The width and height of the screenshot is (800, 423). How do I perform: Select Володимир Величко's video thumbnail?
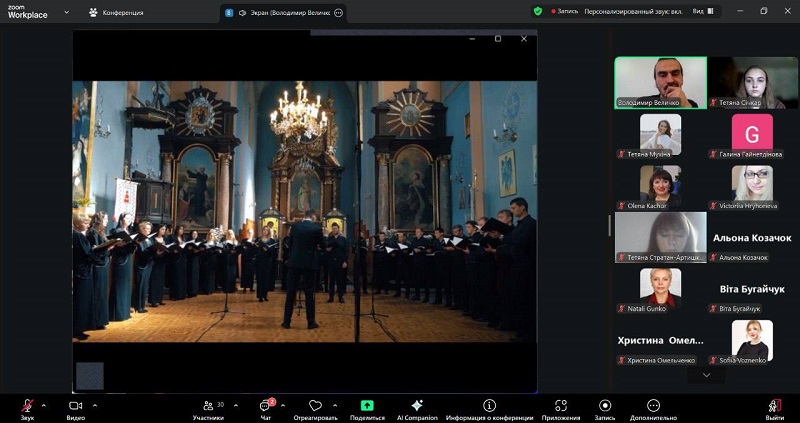tap(660, 81)
